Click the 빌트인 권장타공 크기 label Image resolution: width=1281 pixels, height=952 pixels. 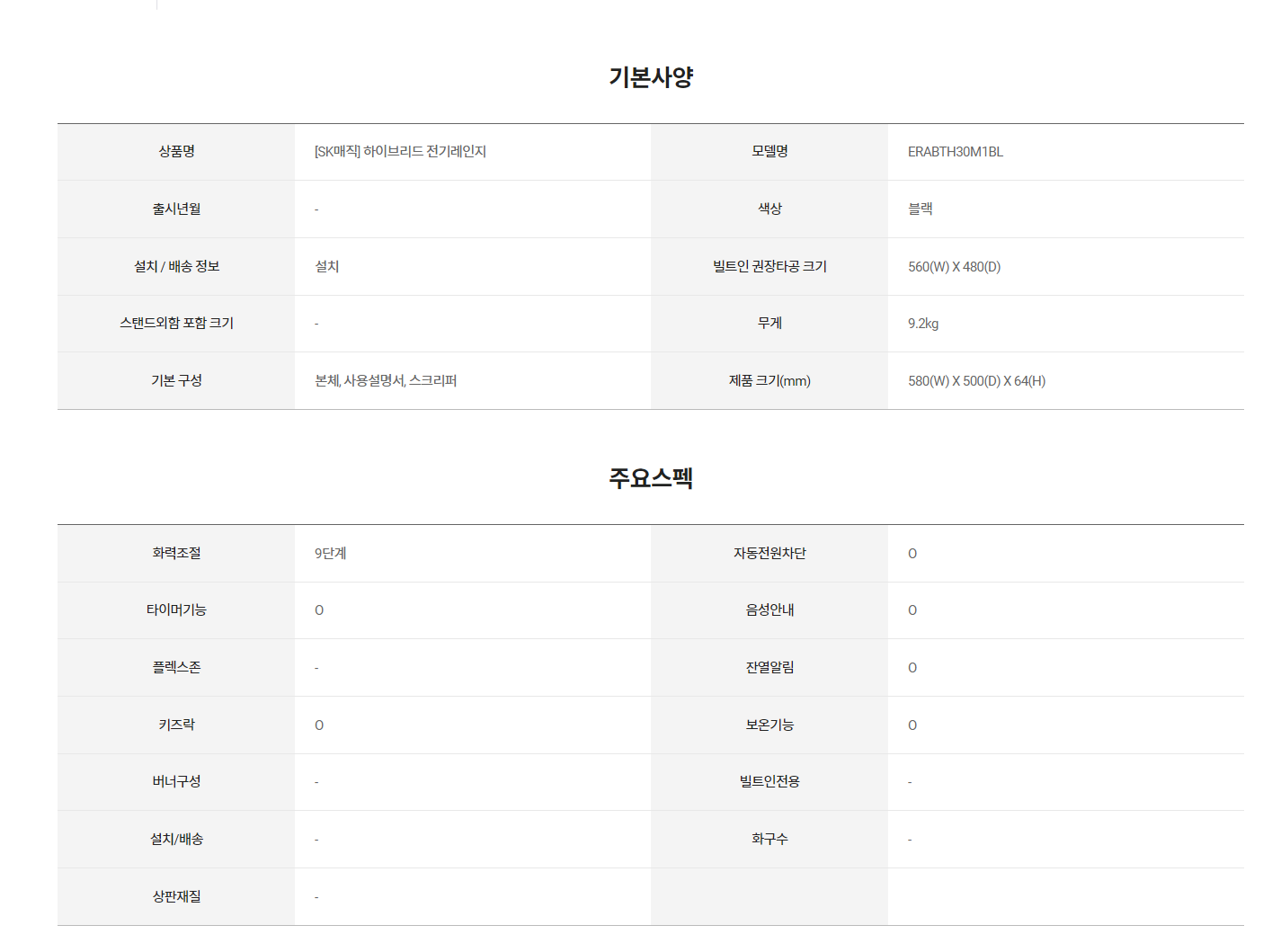click(x=769, y=266)
